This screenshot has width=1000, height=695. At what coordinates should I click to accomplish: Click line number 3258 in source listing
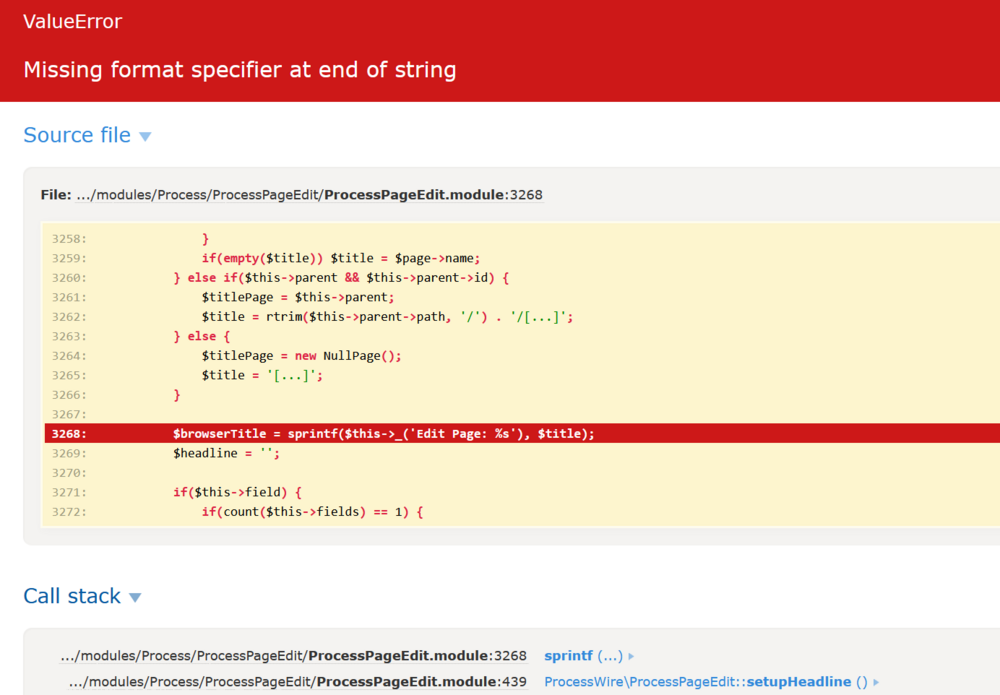[69, 239]
